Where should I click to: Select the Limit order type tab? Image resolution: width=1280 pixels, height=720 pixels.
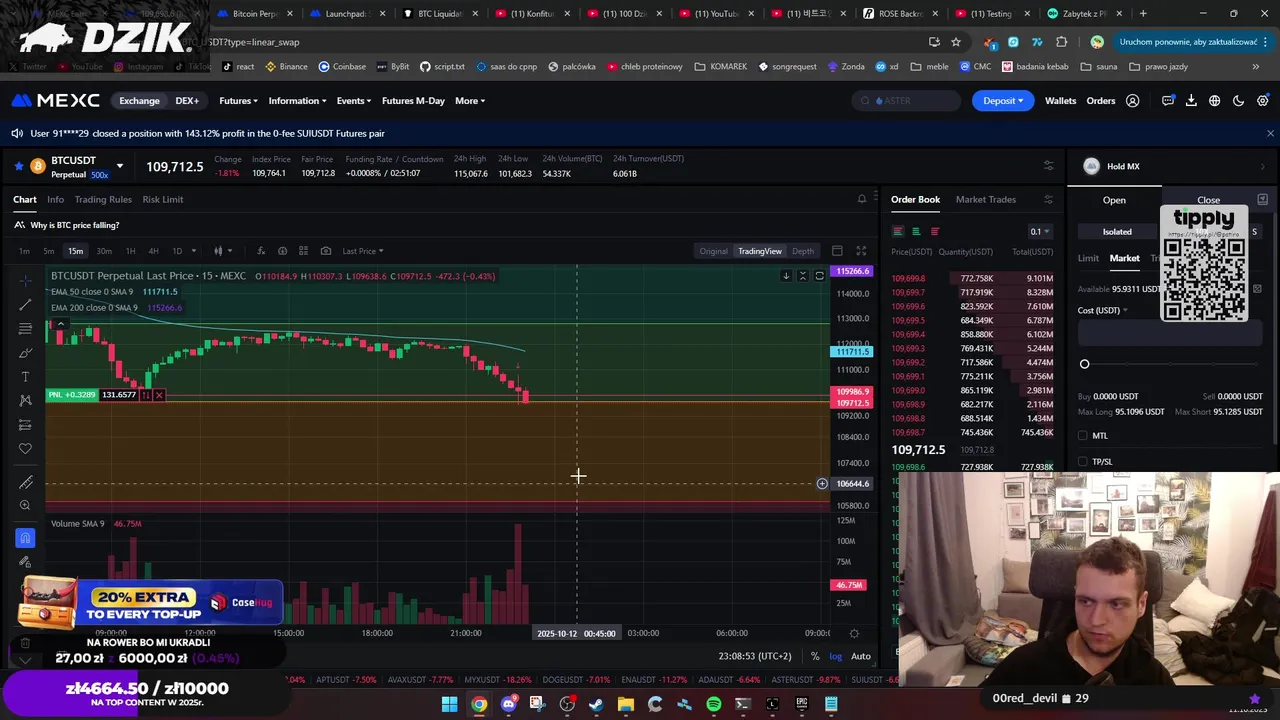click(1088, 259)
